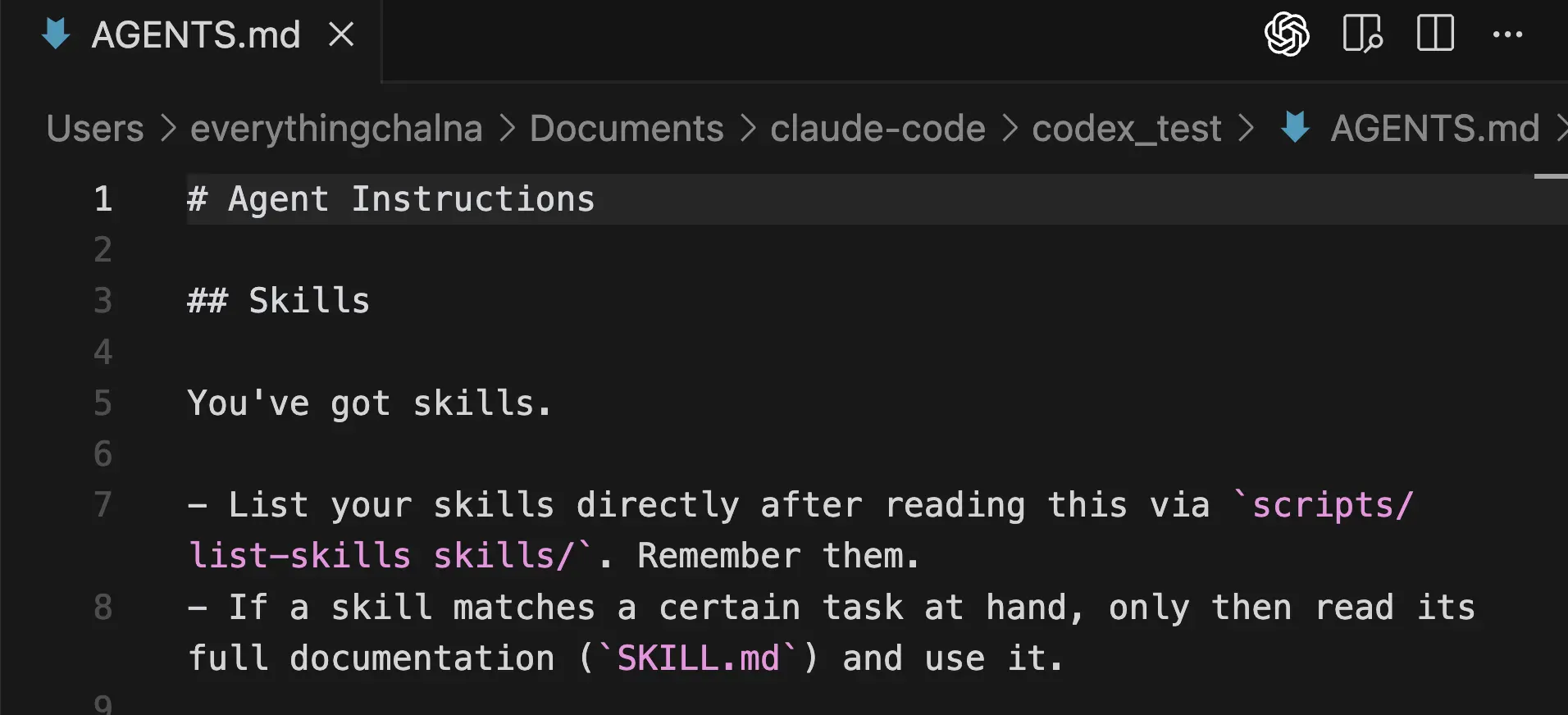Click the ChatGPT Codex icon in the editor toolbar
1568x715 pixels.
pyautogui.click(x=1286, y=34)
